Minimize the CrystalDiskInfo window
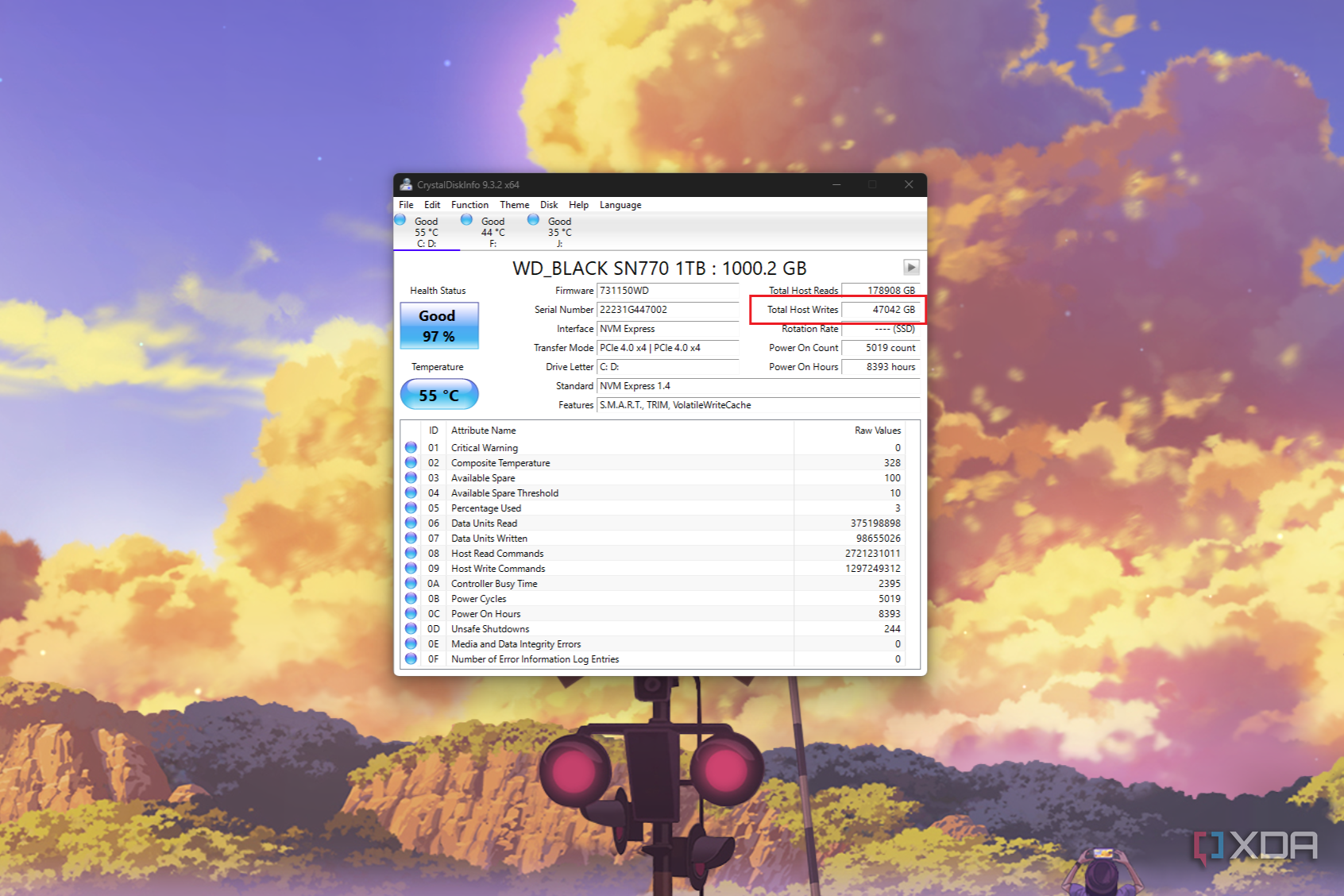Screen dimensions: 1344x896 (836, 184)
